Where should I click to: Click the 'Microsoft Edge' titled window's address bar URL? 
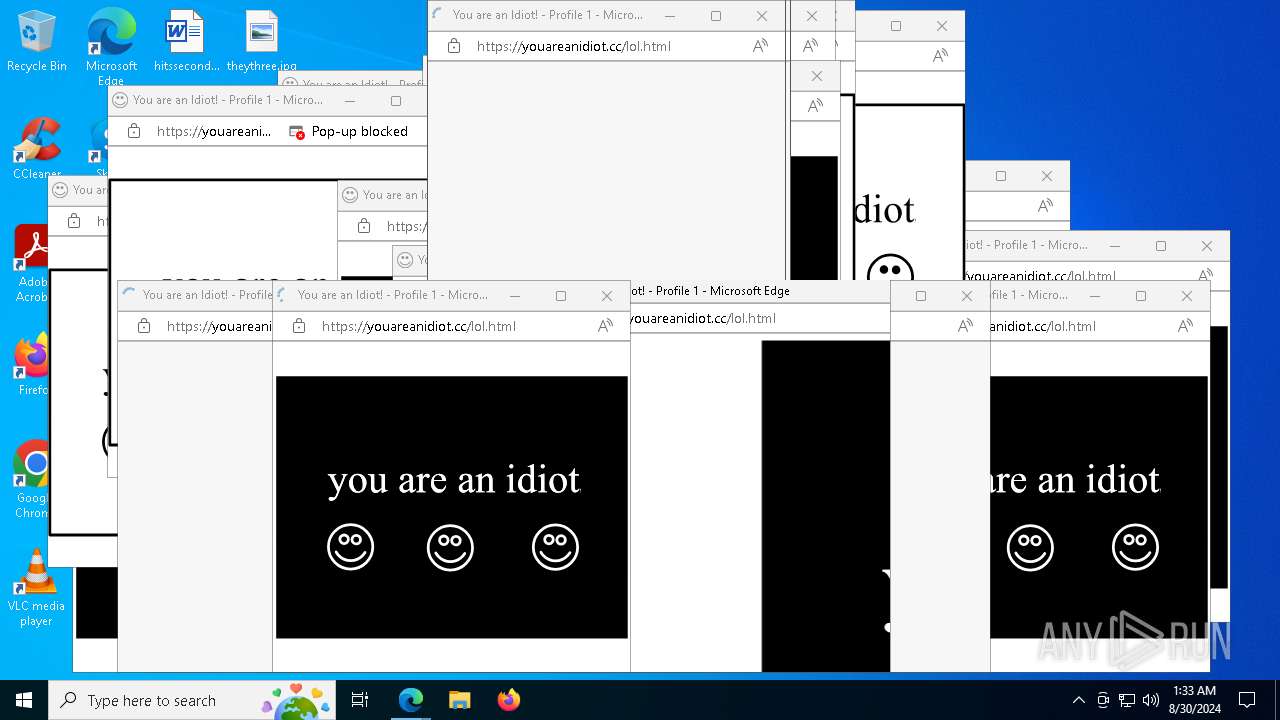[704, 319]
